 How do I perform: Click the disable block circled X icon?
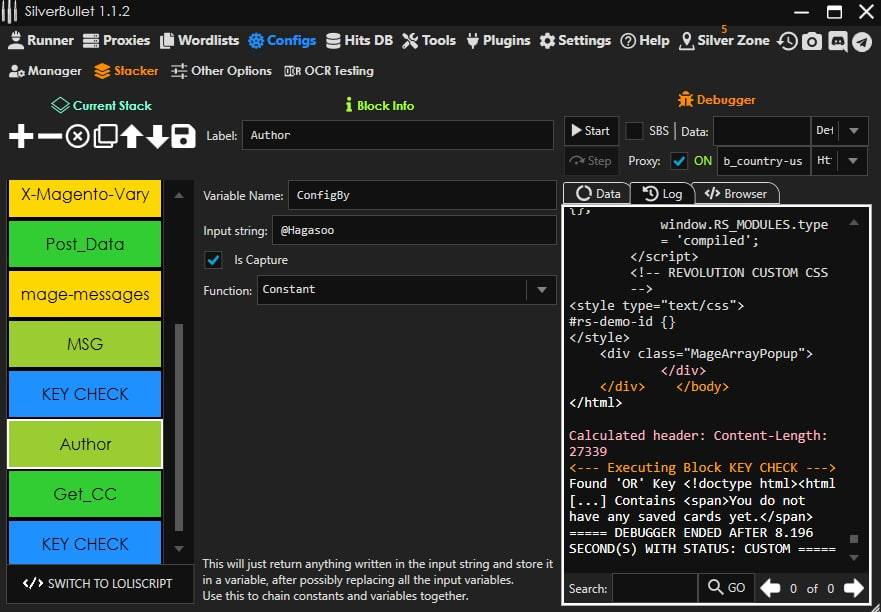(x=77, y=137)
